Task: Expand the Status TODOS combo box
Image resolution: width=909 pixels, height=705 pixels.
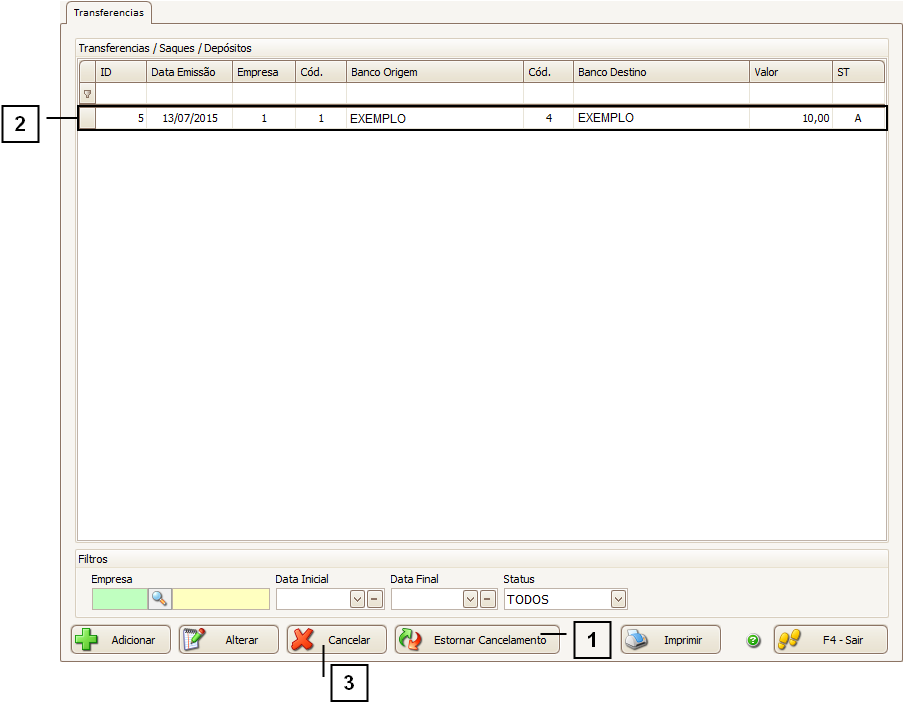Action: [x=618, y=599]
